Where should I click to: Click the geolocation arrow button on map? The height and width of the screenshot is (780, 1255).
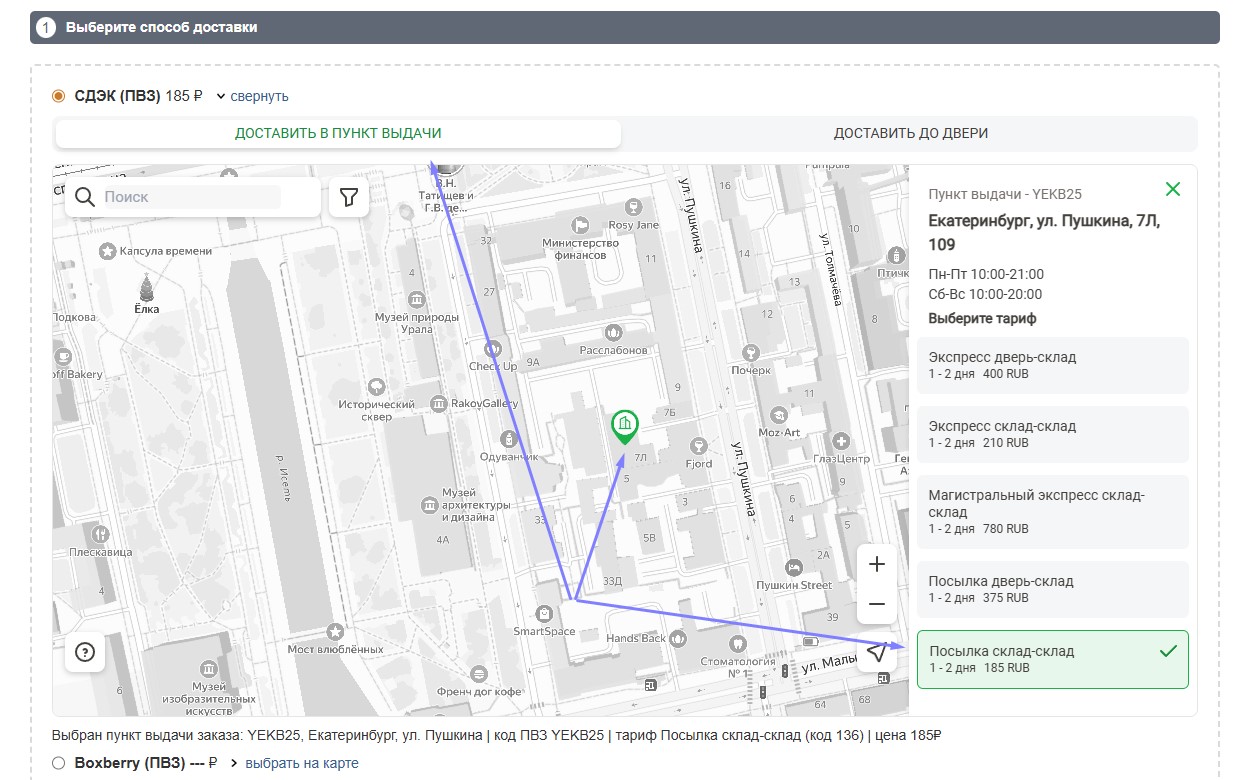(877, 652)
